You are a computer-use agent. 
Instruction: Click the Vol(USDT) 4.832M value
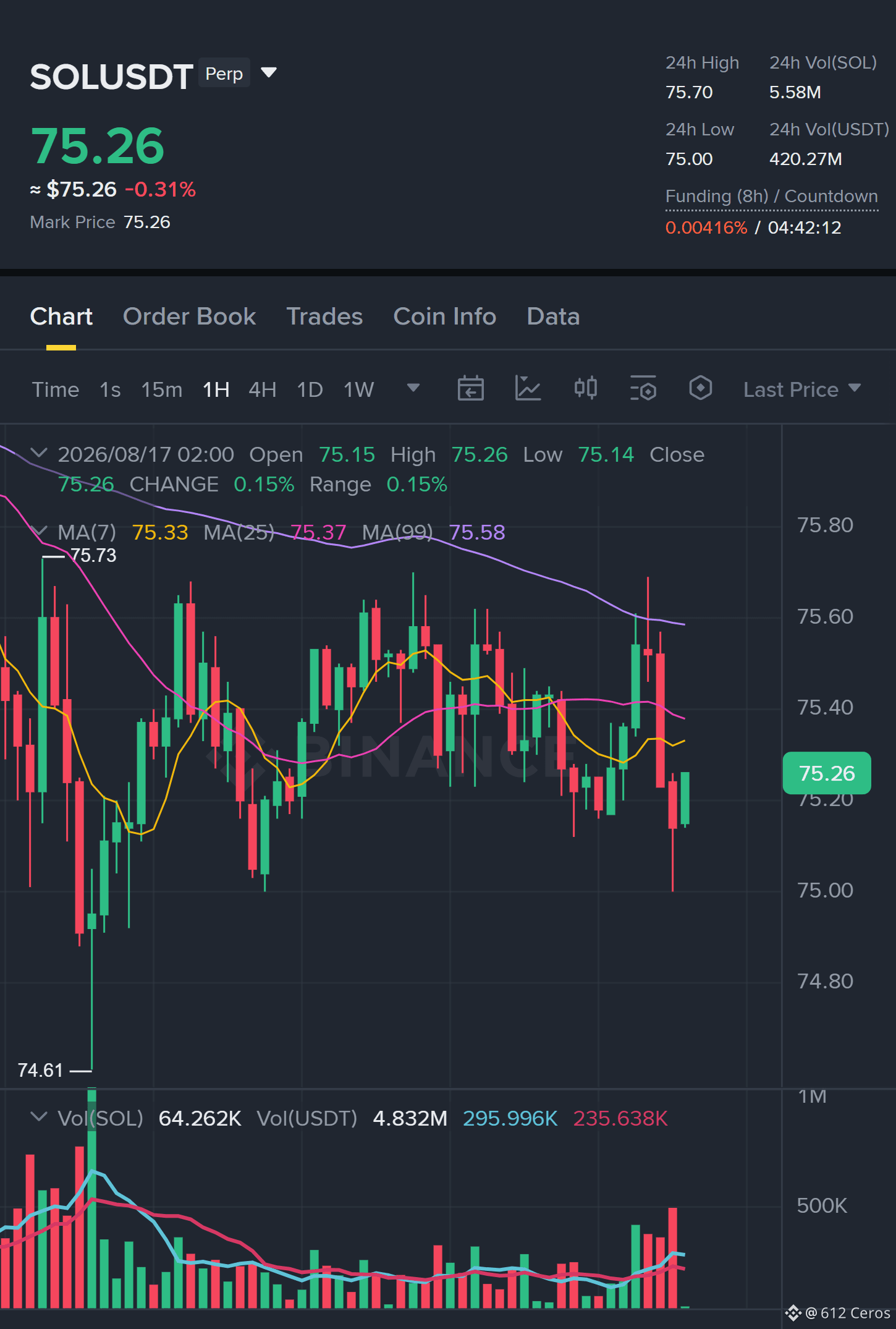point(410,1118)
